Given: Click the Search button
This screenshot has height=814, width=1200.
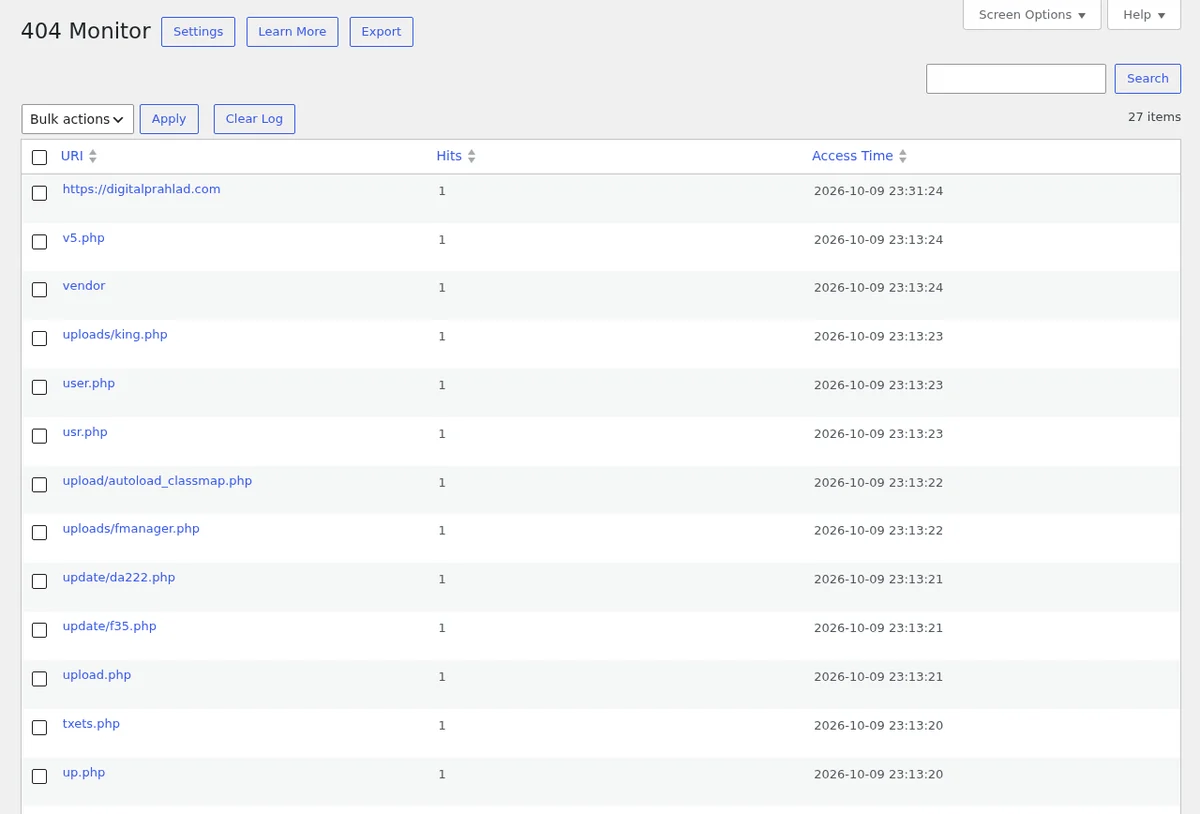Looking at the screenshot, I should 1148,79.
